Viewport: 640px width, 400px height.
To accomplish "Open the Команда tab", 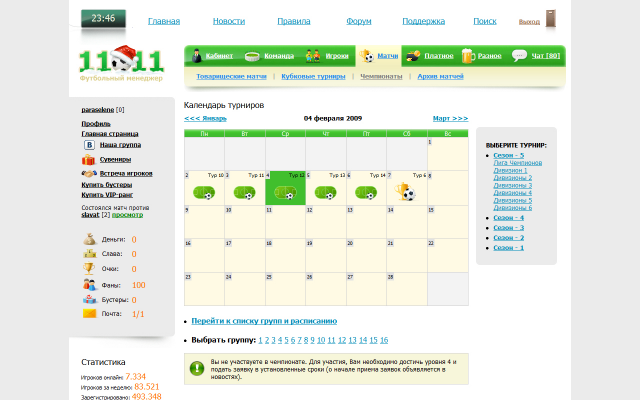I will pyautogui.click(x=279, y=56).
